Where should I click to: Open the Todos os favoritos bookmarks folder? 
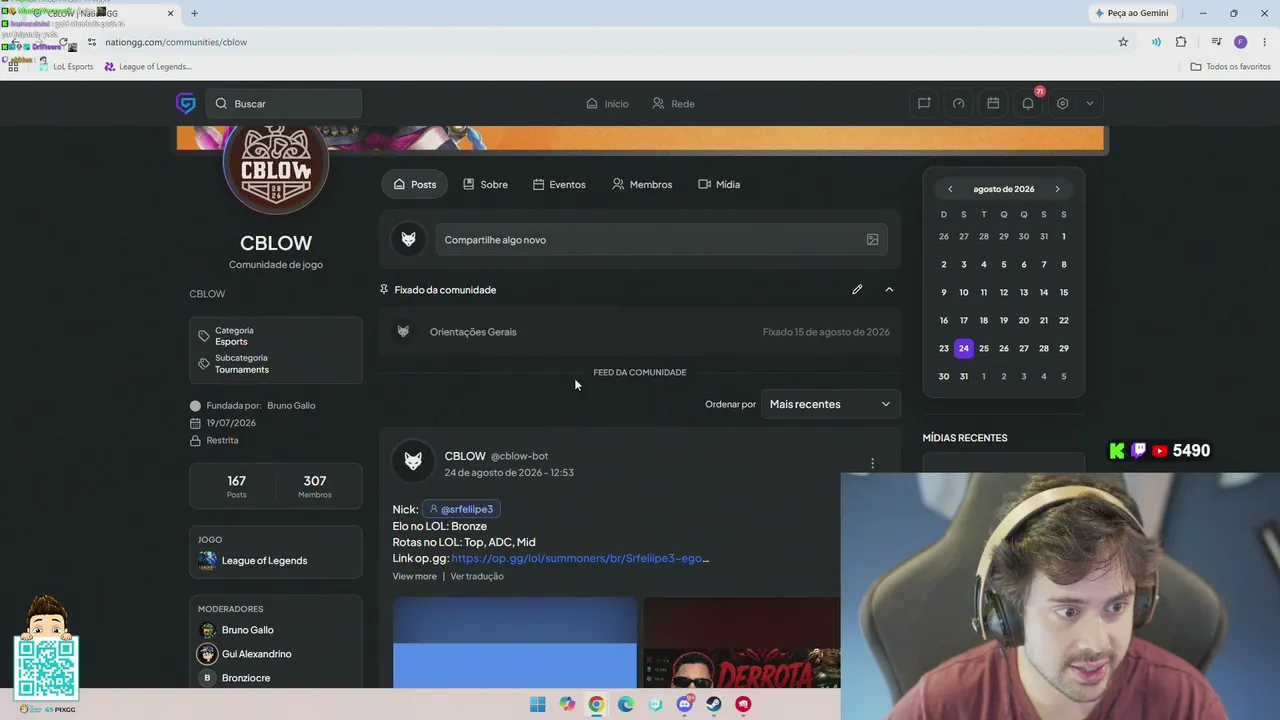coord(1230,67)
